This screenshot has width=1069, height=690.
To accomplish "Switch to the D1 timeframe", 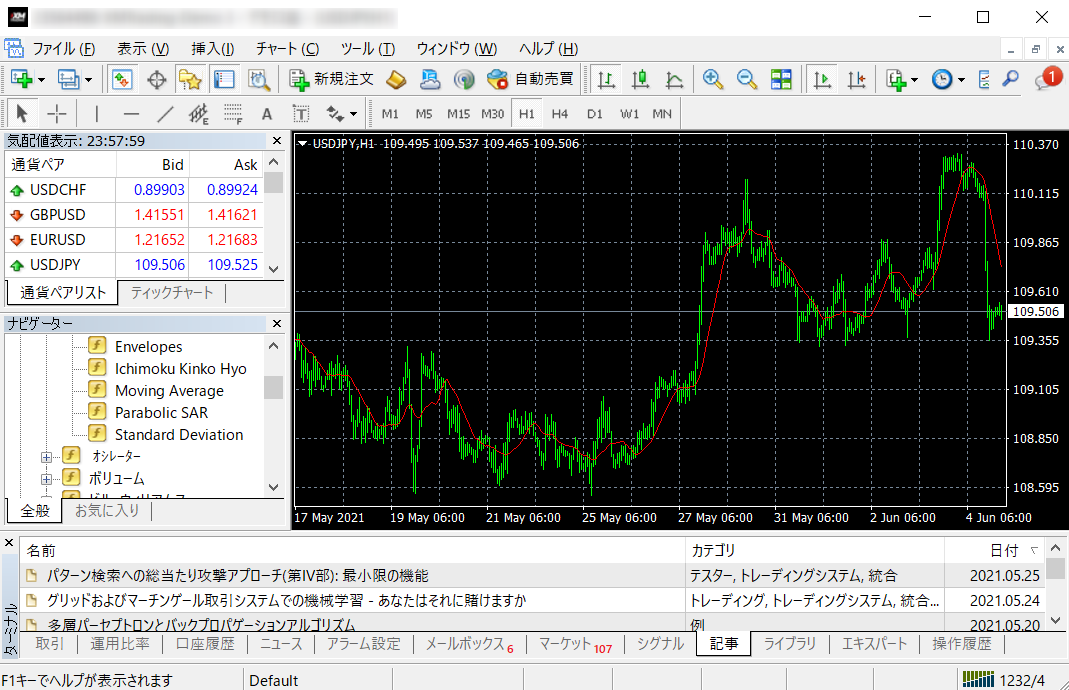I will tap(594, 114).
